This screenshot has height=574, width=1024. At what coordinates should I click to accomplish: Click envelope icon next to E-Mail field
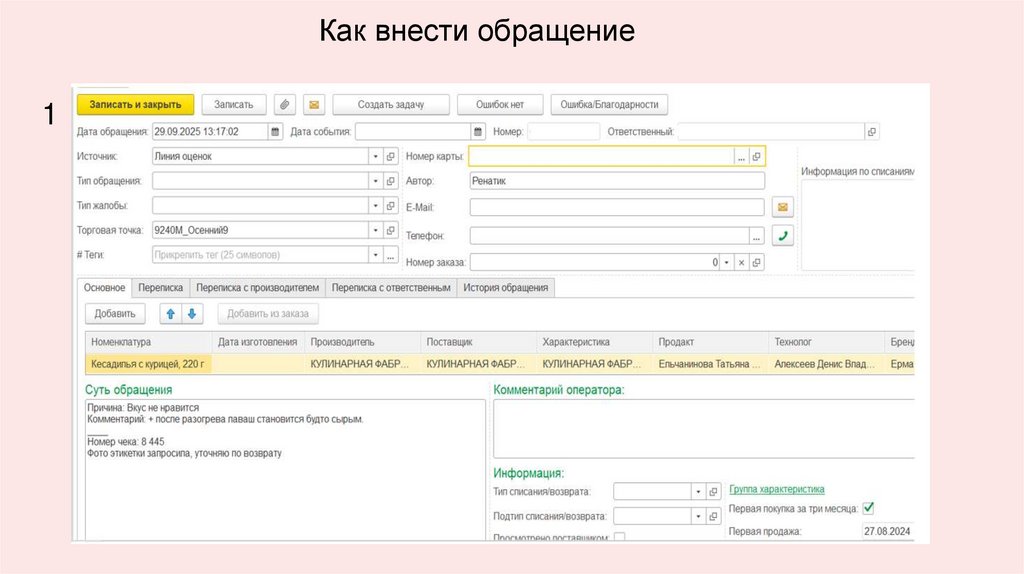pos(782,208)
